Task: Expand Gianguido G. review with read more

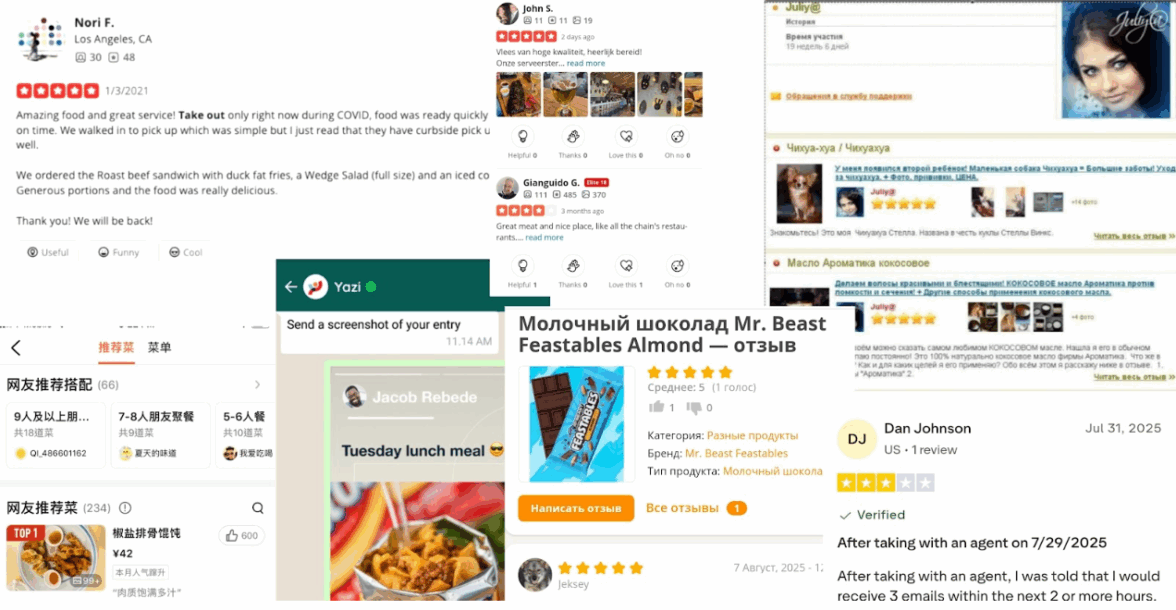Action: (544, 237)
